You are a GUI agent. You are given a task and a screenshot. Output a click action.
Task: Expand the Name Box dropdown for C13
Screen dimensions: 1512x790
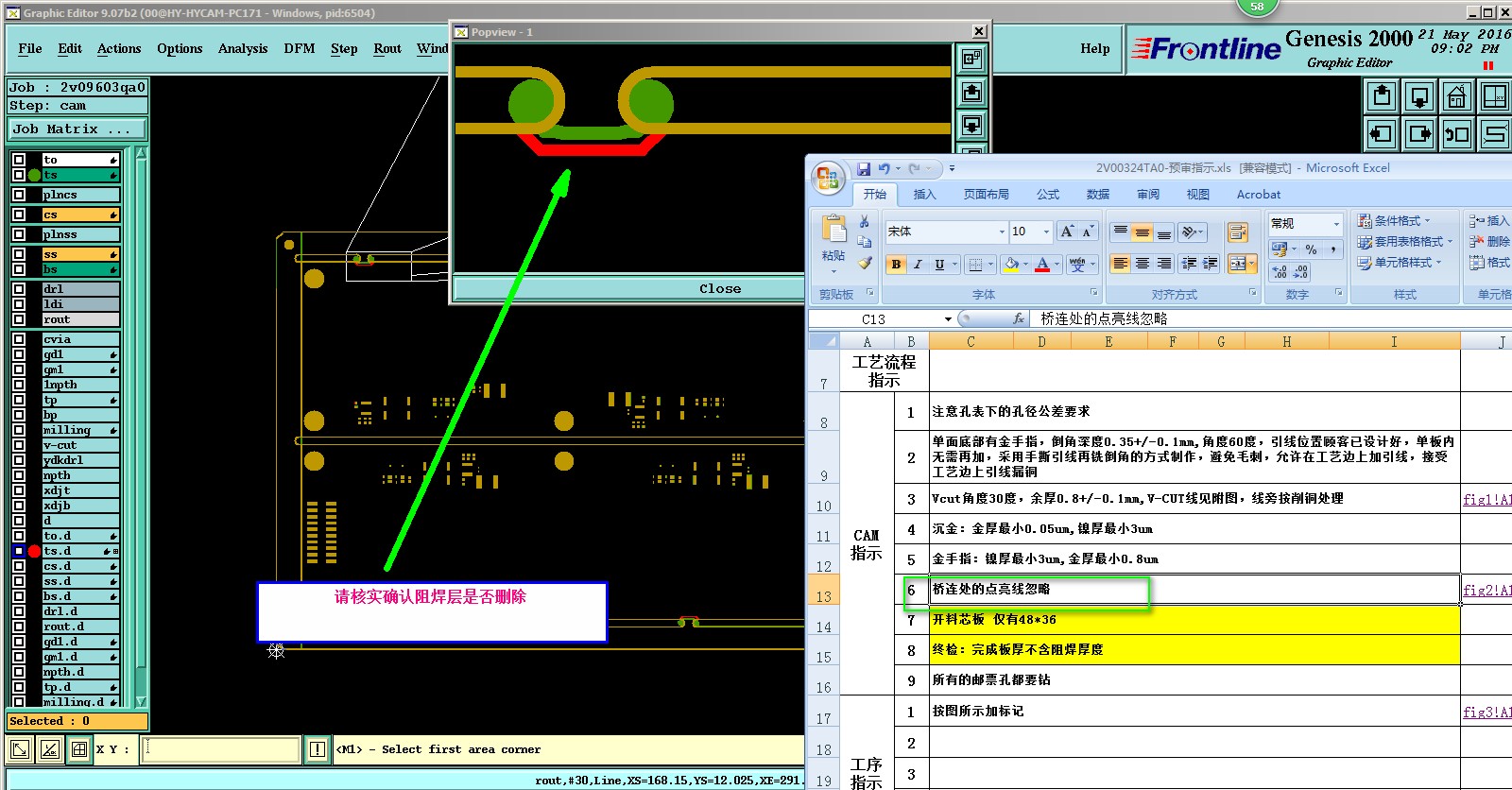pos(948,319)
